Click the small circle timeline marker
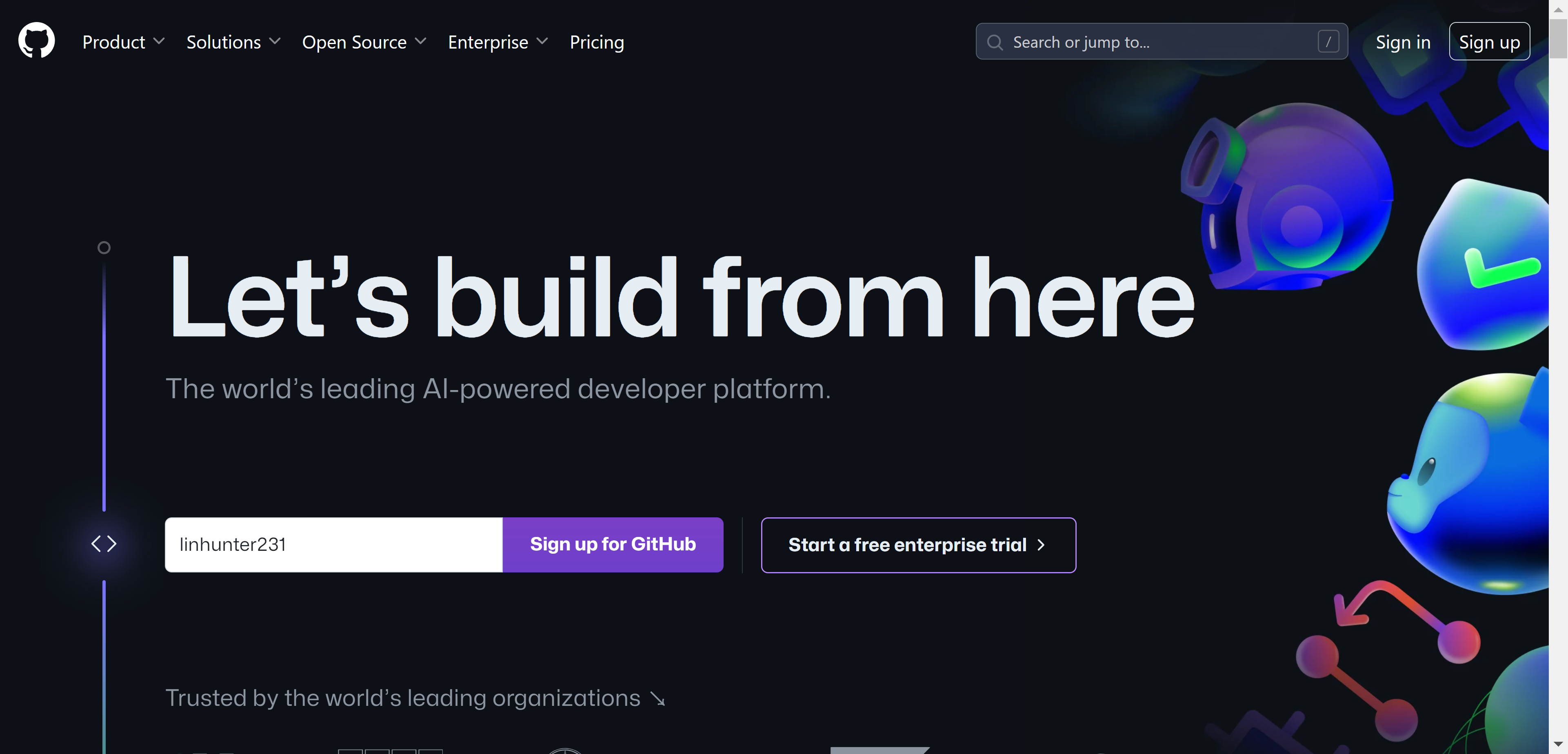The width and height of the screenshot is (1568, 754). coord(104,248)
